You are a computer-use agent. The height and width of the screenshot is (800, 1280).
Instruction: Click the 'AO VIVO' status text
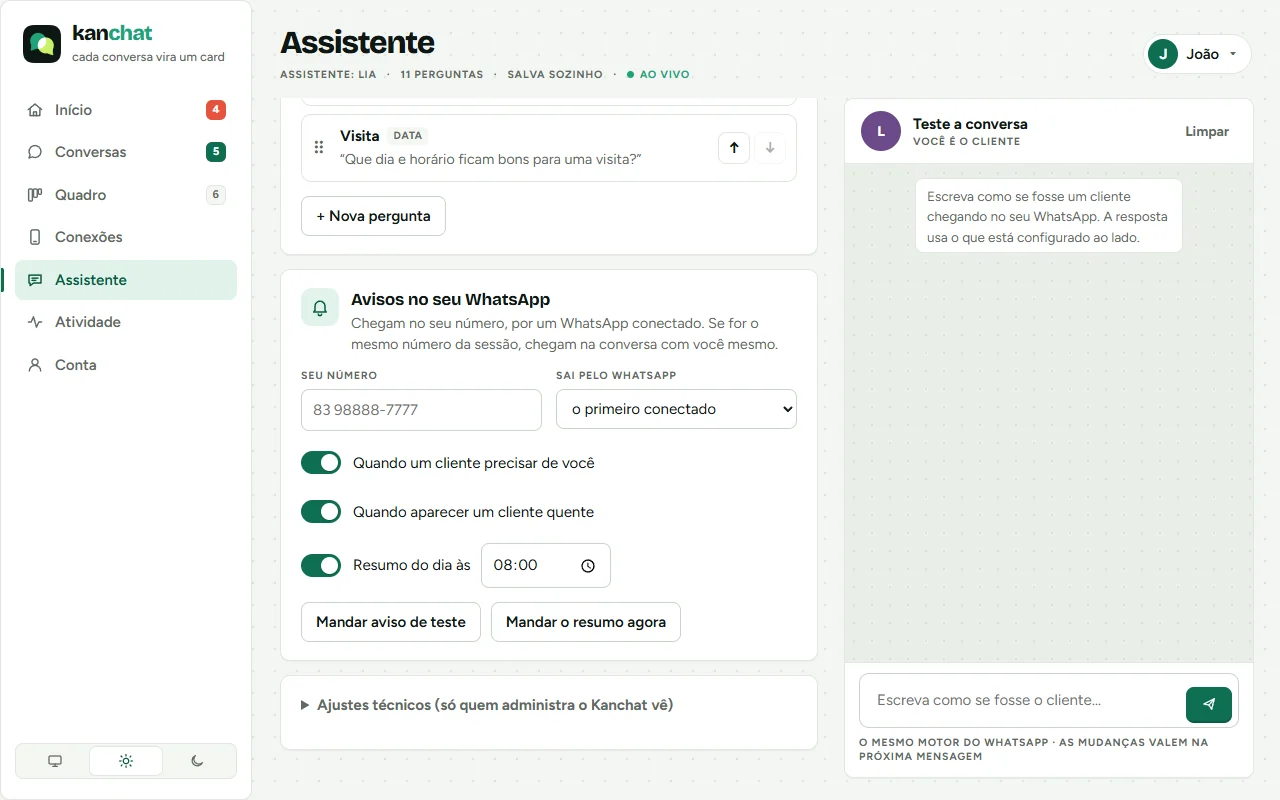[665, 75]
